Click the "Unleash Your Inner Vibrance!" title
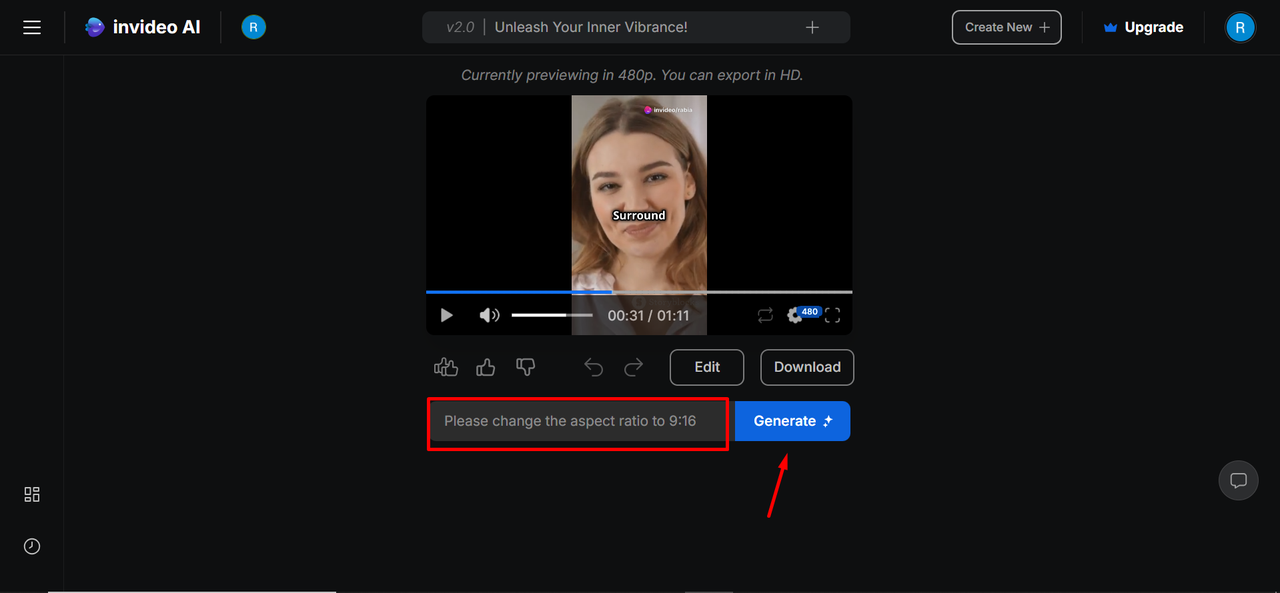The image size is (1280, 593). 591,27
